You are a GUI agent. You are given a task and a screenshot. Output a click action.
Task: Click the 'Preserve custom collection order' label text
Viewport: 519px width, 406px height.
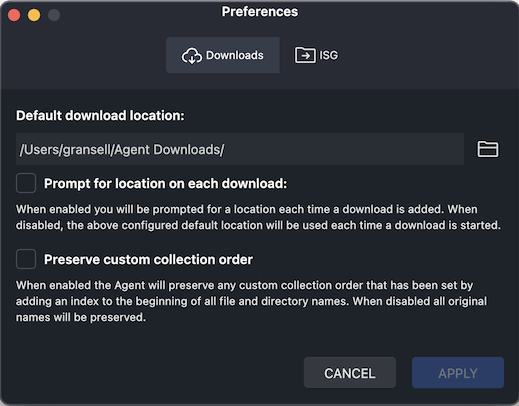[x=148, y=259]
